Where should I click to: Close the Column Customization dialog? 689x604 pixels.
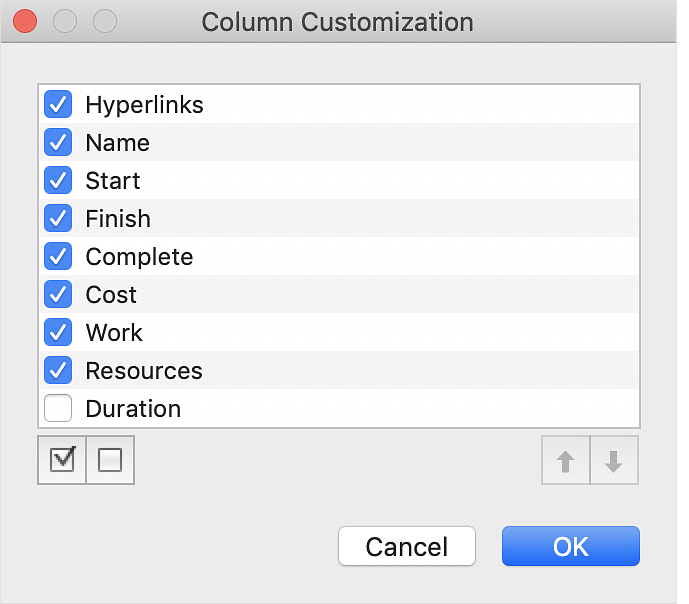click(25, 21)
